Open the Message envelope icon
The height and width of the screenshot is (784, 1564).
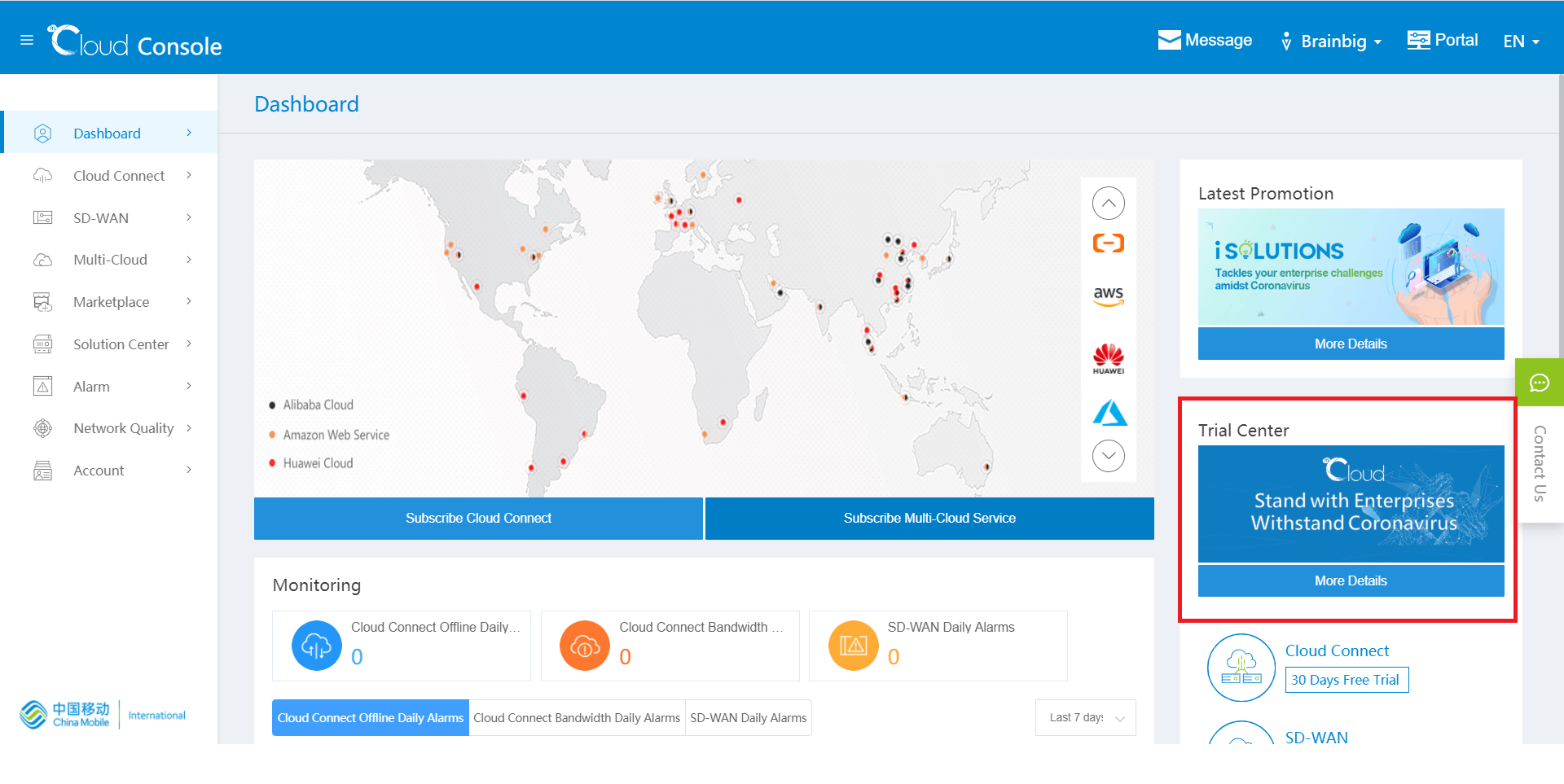1169,40
